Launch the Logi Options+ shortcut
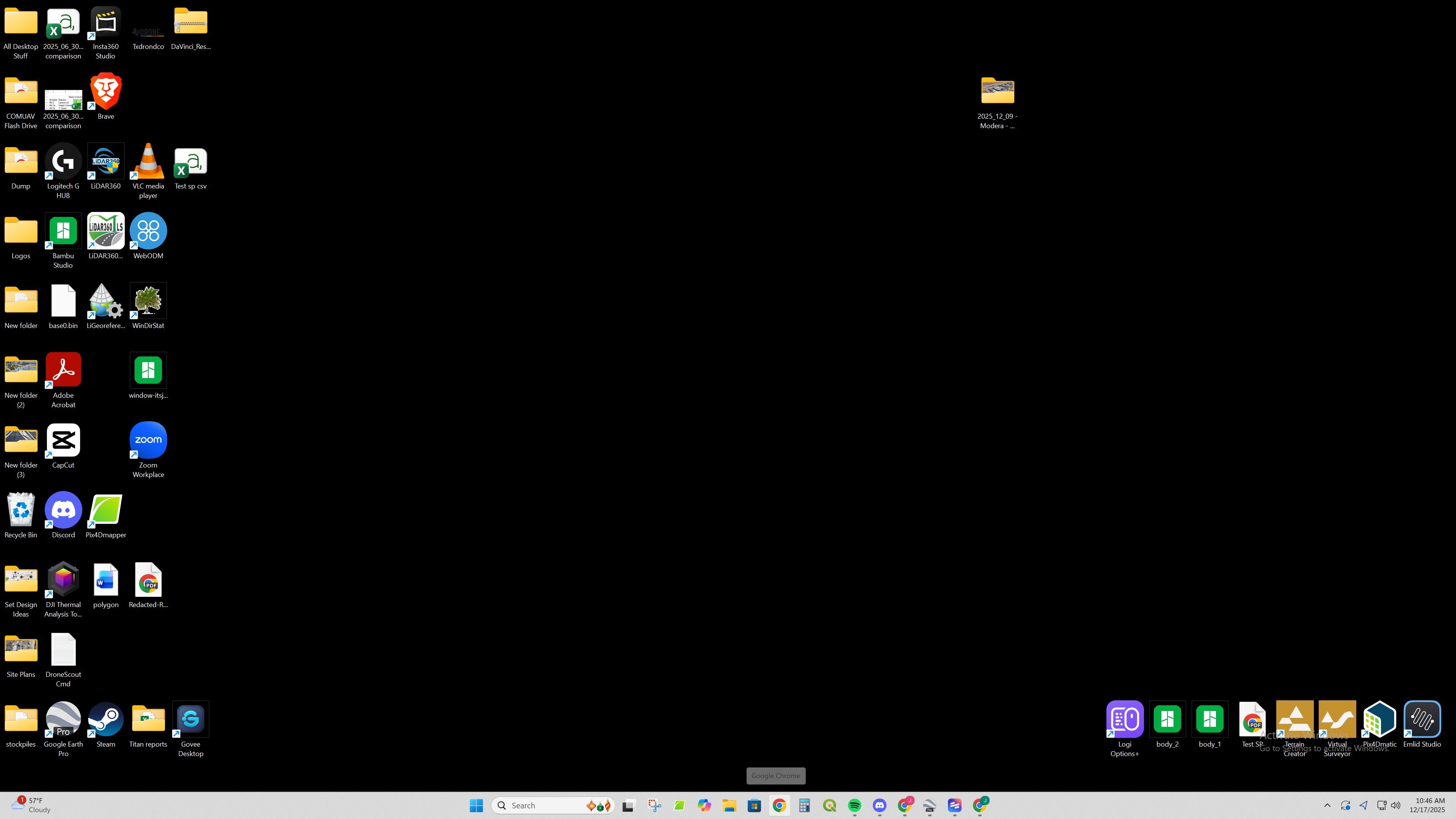This screenshot has width=1456, height=819. 1125,730
